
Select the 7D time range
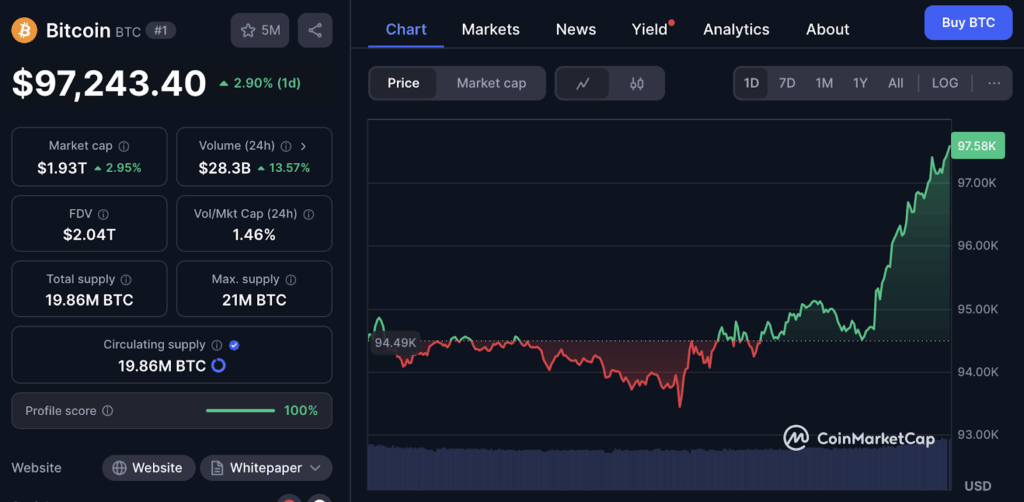click(787, 83)
